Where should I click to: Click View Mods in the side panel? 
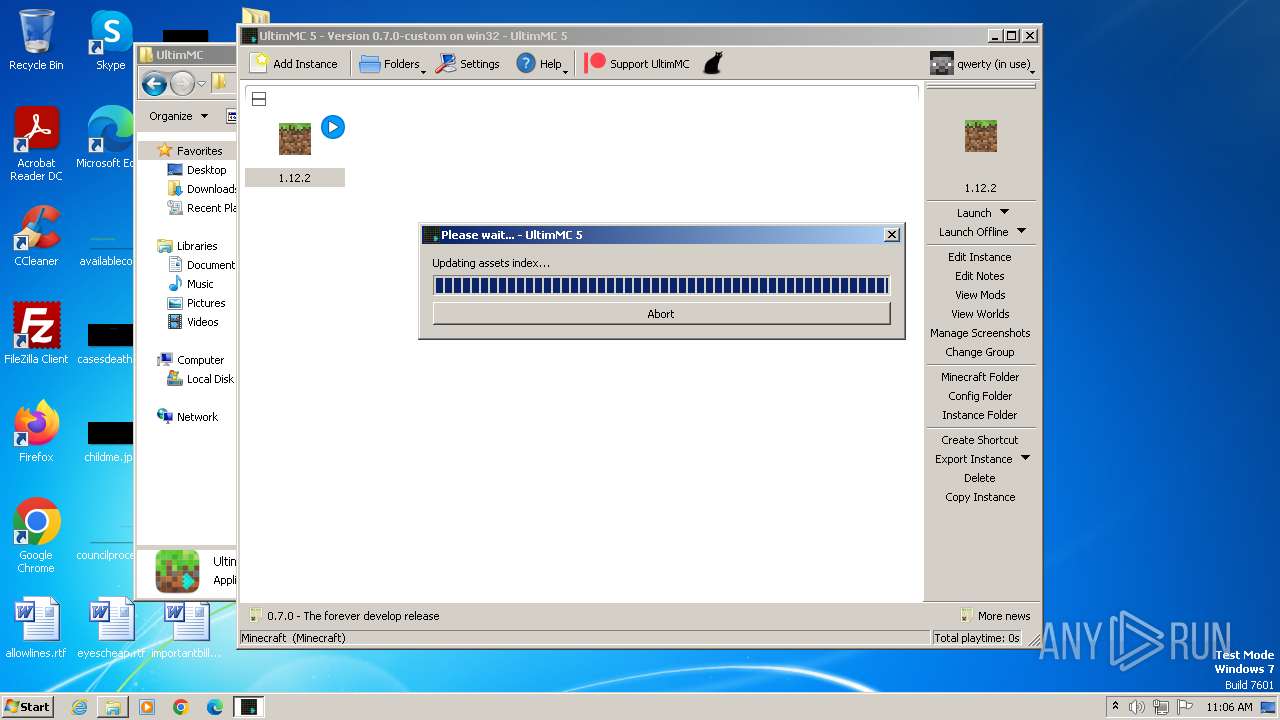coord(980,295)
